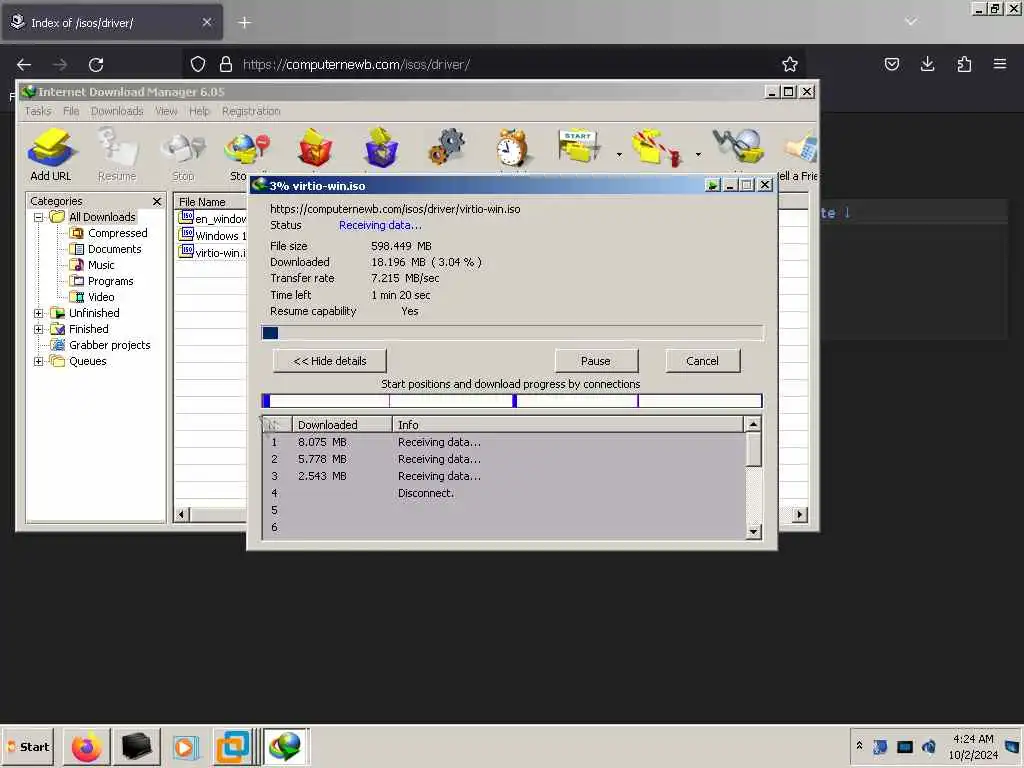Select the Compressed category
The width and height of the screenshot is (1024, 768).
(x=118, y=233)
